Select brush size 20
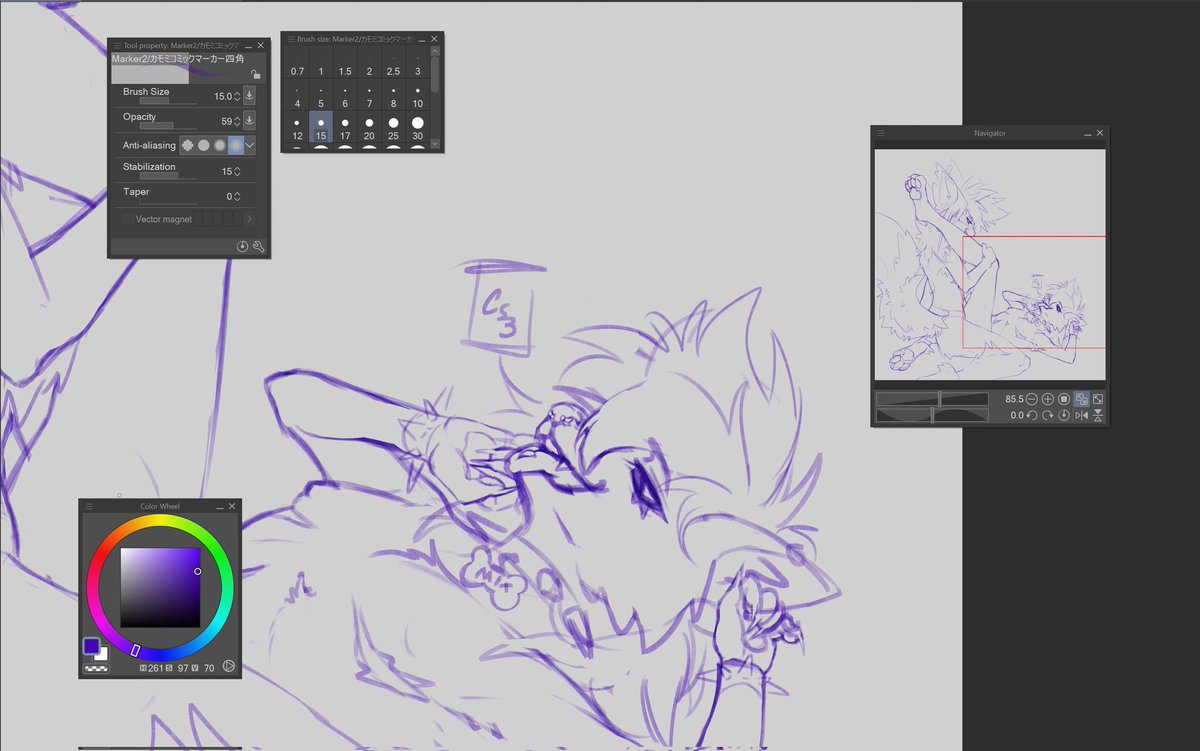 [369, 129]
